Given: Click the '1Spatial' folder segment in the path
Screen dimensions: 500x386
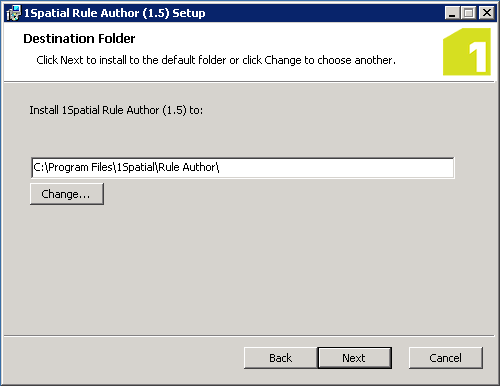Looking at the screenshot, I should click(136, 167).
